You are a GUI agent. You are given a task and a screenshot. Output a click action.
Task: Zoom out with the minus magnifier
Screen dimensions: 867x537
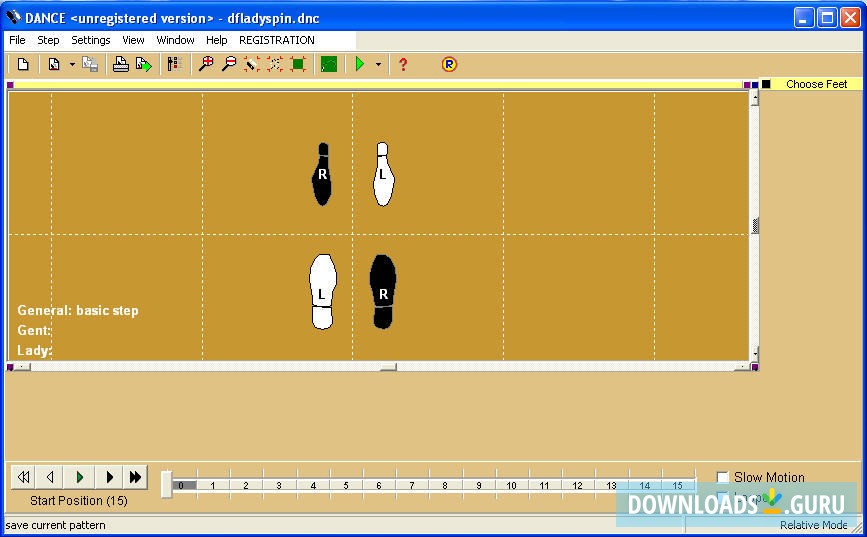coord(229,65)
